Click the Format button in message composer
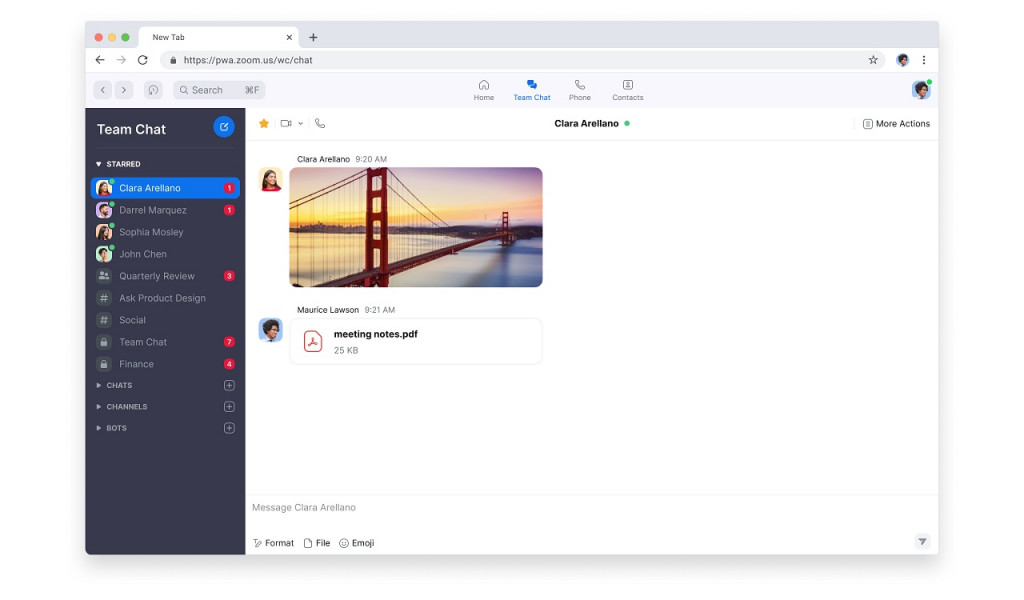 [x=273, y=543]
